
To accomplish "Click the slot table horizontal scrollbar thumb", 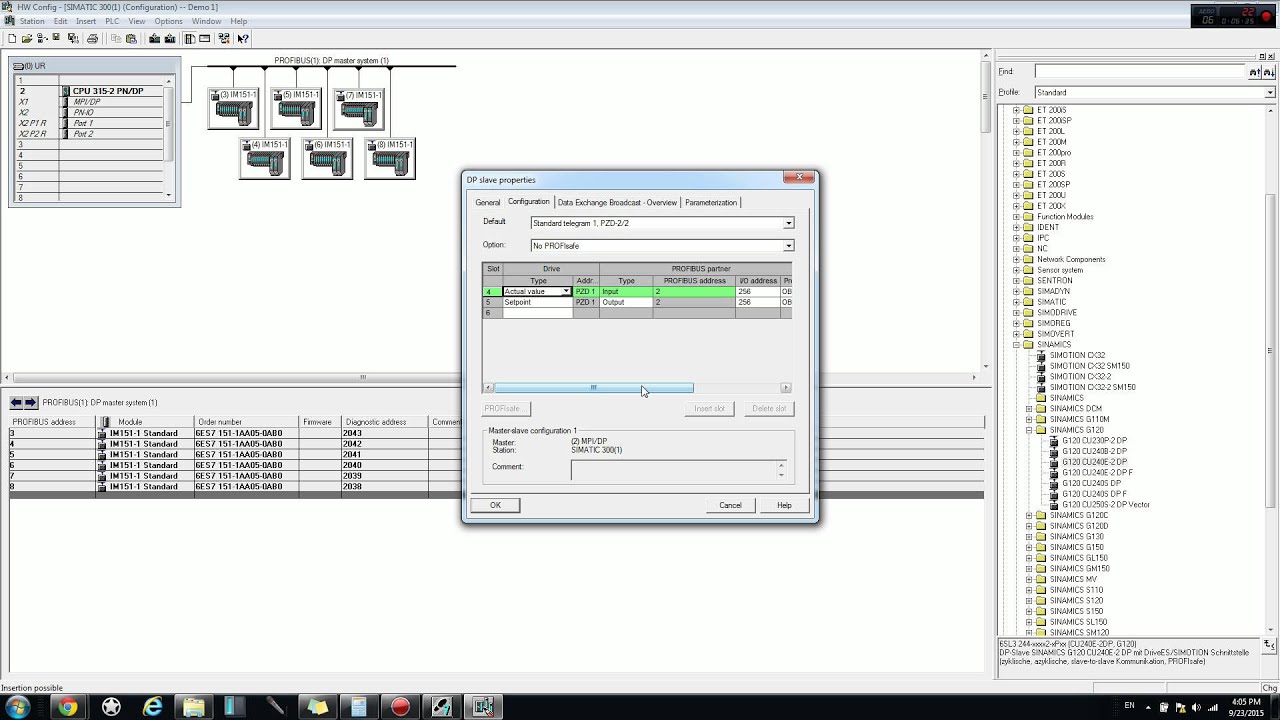I will pyautogui.click(x=593, y=388).
